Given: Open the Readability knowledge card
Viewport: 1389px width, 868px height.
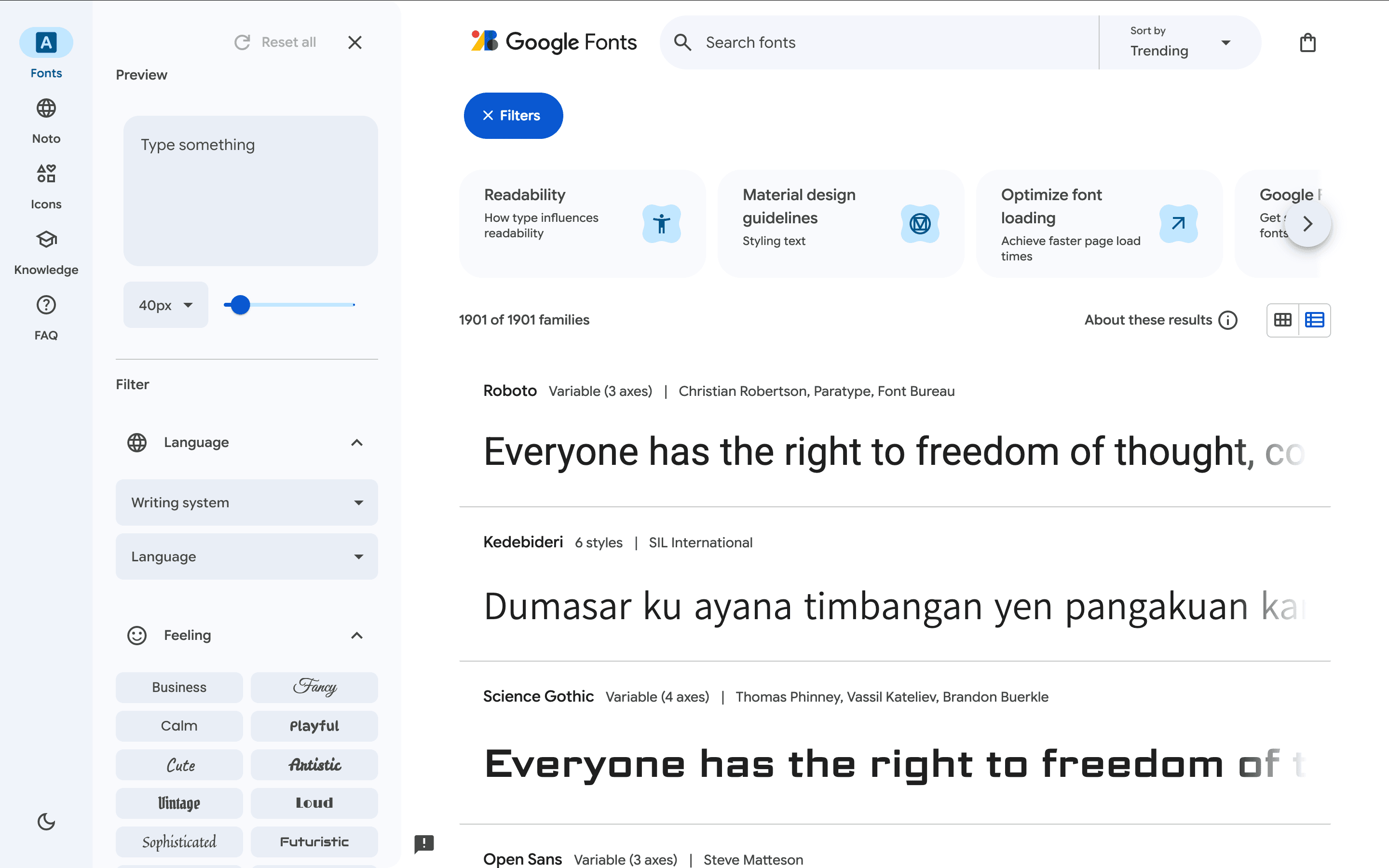Looking at the screenshot, I should pos(582,223).
